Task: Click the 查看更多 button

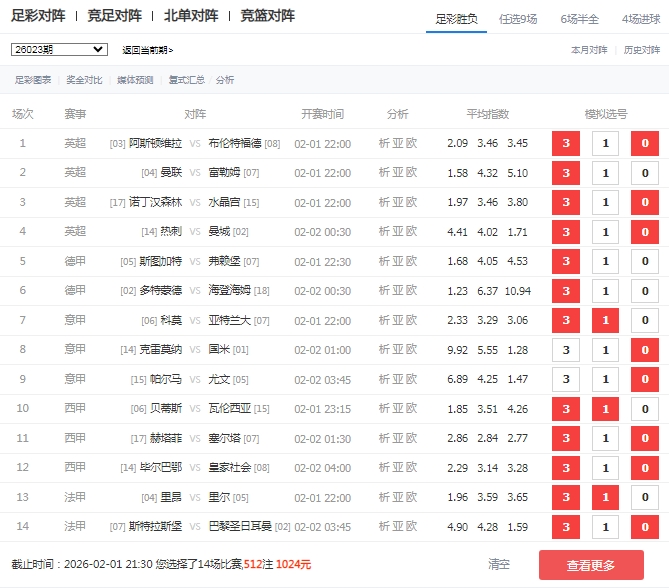Action: (x=591, y=565)
